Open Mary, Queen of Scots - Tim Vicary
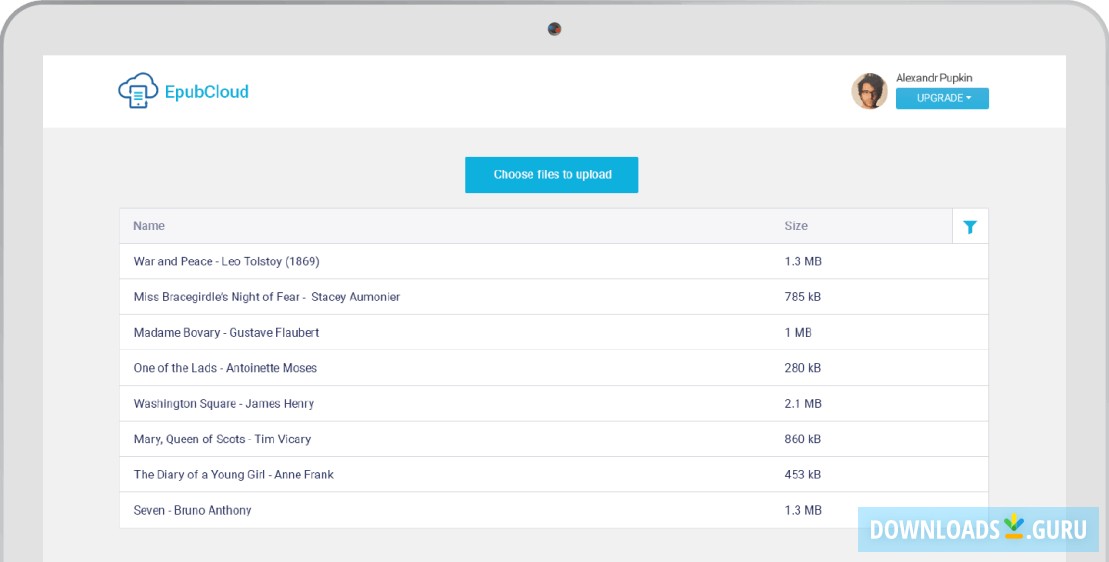The height and width of the screenshot is (562, 1109). click(x=222, y=439)
